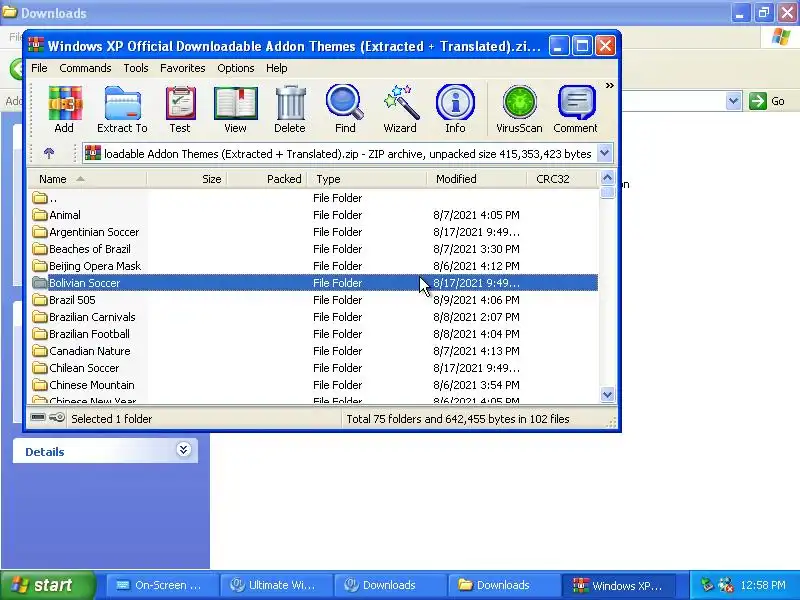Sort list by Name column

click(87, 179)
